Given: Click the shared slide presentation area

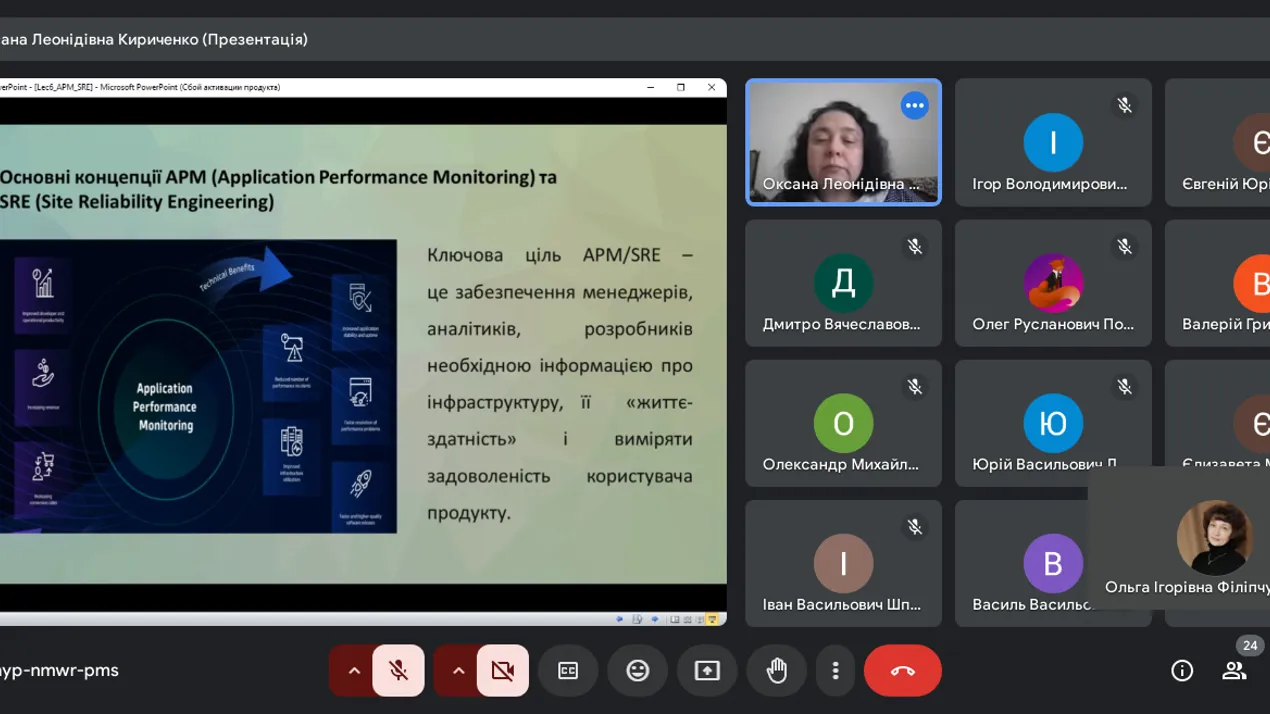Looking at the screenshot, I should (363, 353).
